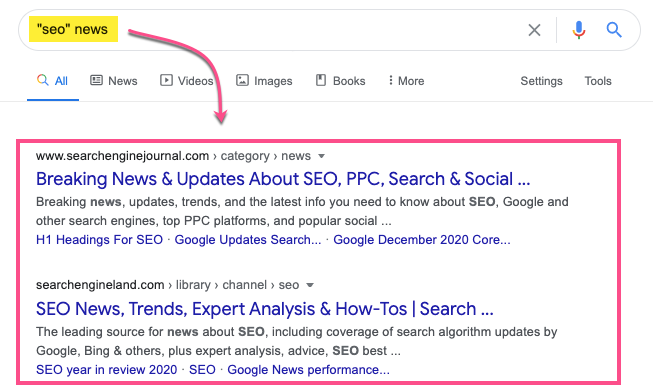Open SEO year in review 2020 sitelink

click(x=107, y=370)
